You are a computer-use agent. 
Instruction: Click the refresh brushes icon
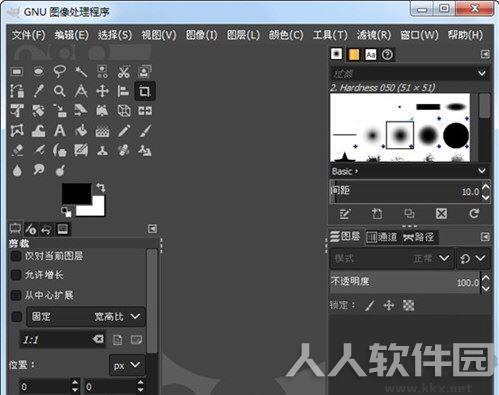point(474,214)
